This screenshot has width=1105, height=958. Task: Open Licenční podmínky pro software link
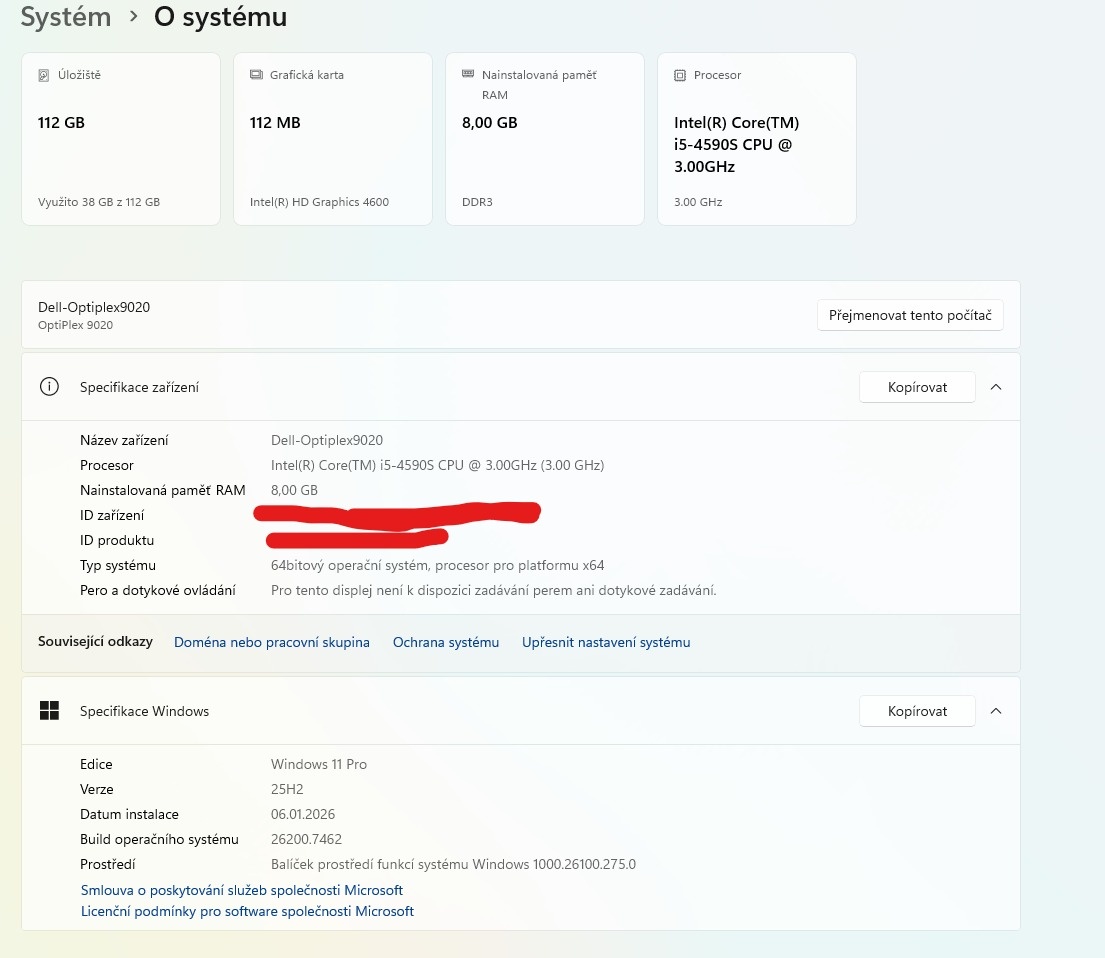click(247, 911)
